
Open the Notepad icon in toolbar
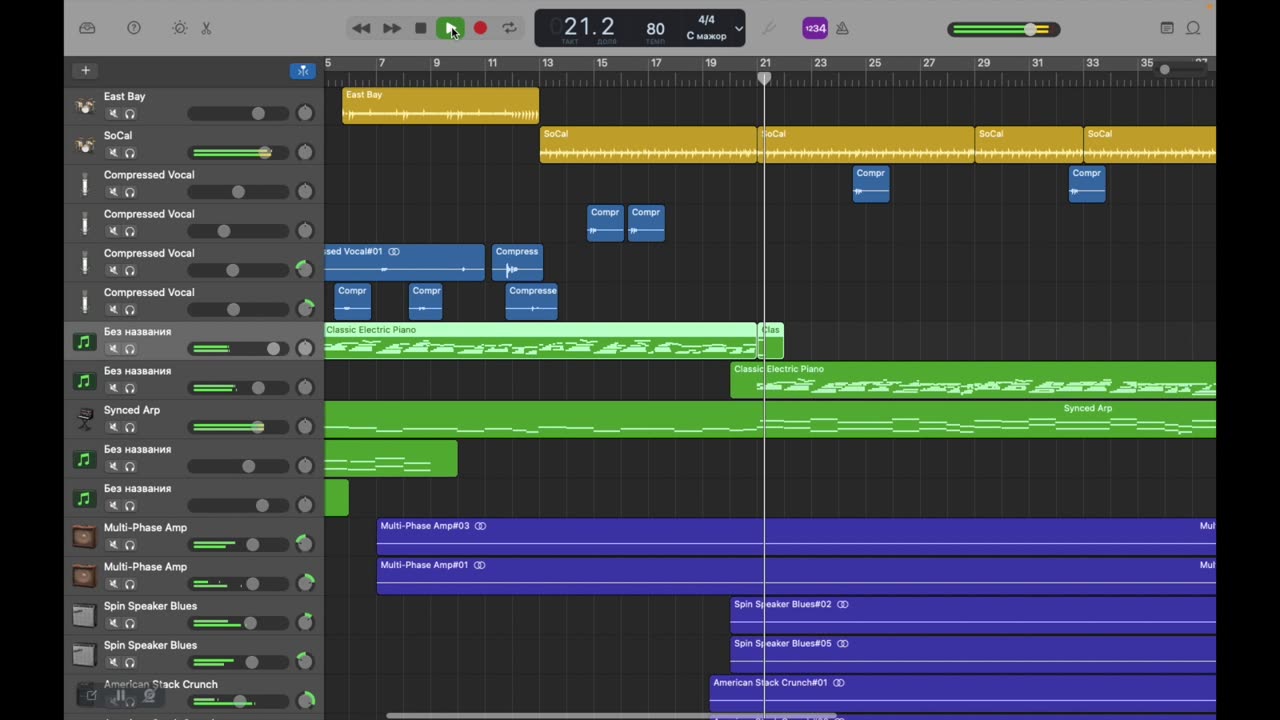tap(1167, 28)
